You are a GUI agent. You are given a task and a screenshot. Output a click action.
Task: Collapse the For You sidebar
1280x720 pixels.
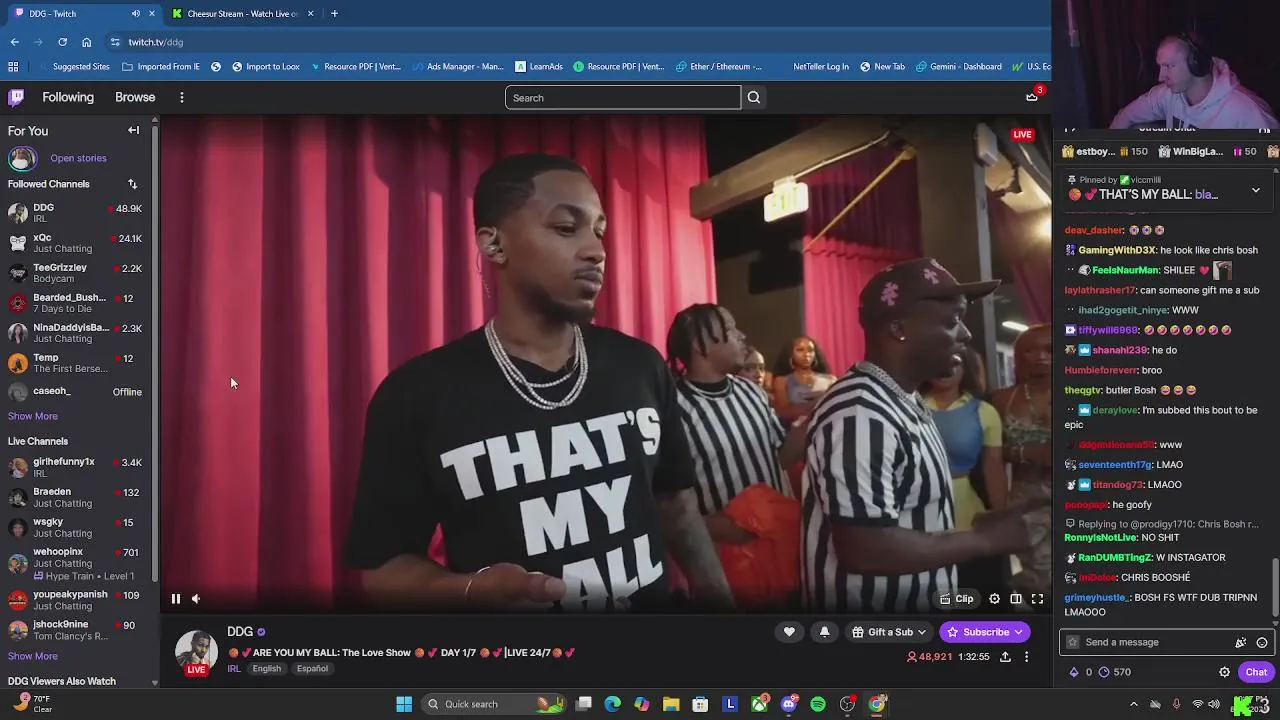point(133,130)
